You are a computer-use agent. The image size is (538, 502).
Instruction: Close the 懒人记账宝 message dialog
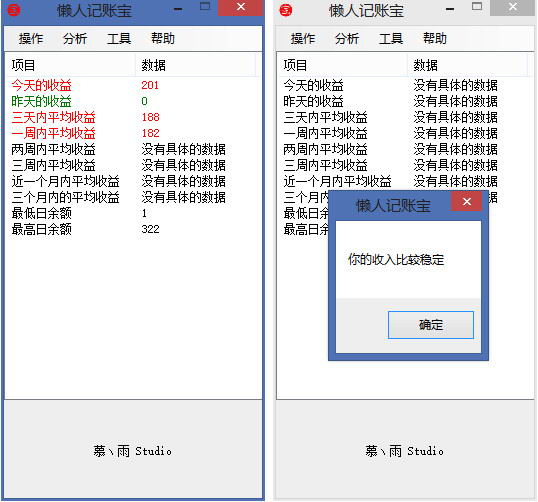click(x=467, y=201)
